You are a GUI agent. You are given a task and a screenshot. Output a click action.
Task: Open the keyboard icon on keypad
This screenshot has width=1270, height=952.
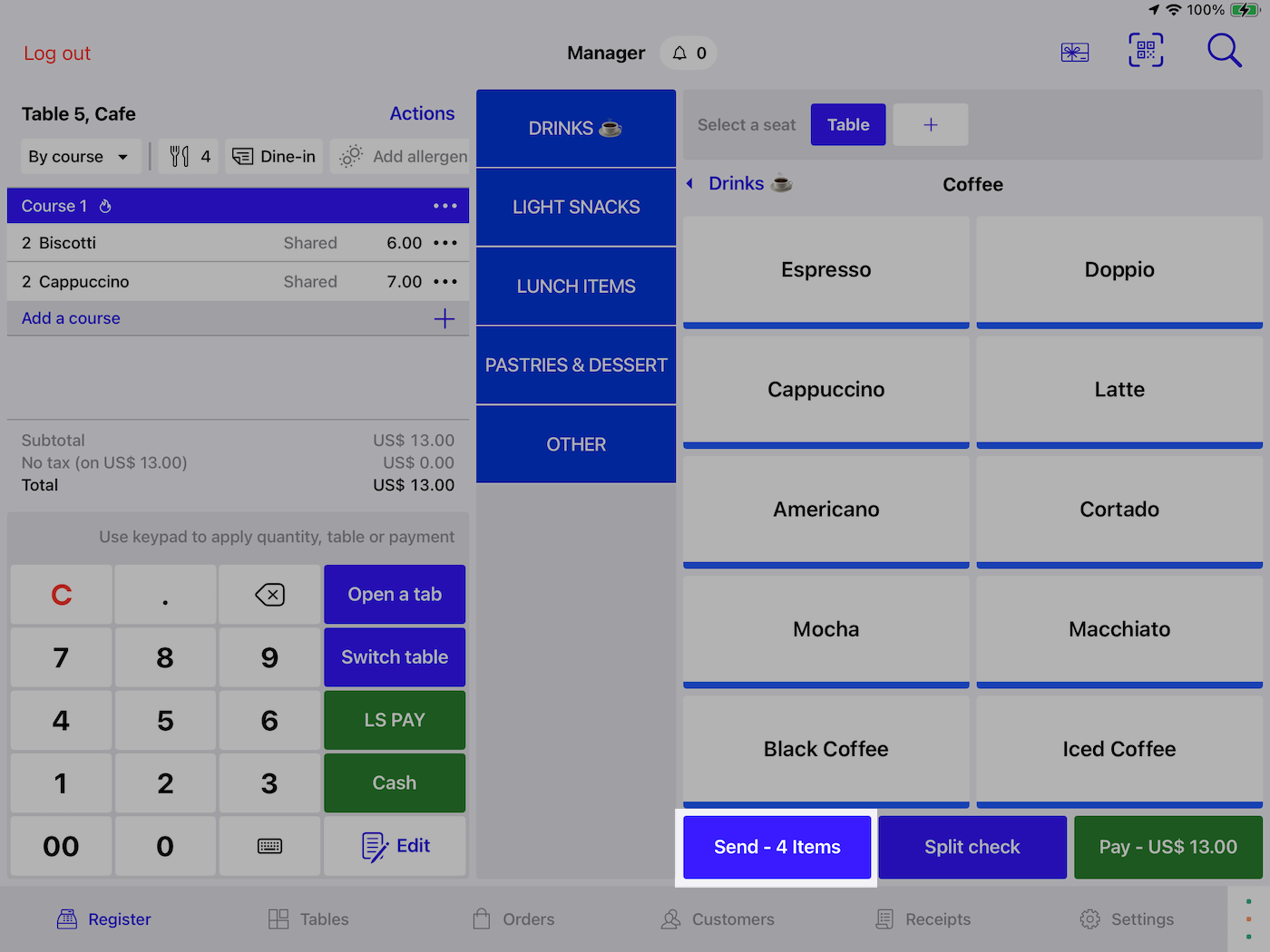pyautogui.click(x=269, y=846)
